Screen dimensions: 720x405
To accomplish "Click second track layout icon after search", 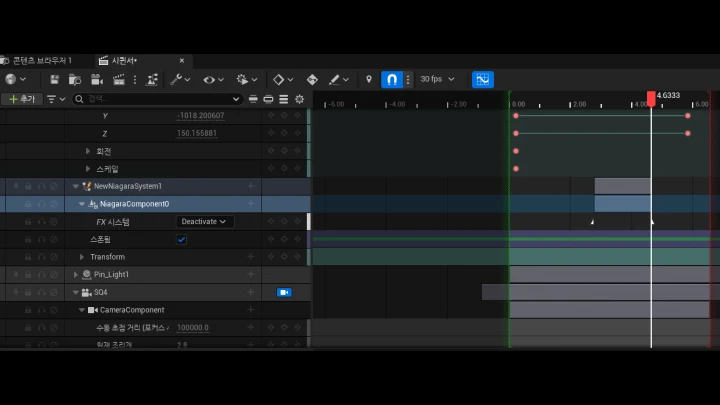I will coord(268,99).
